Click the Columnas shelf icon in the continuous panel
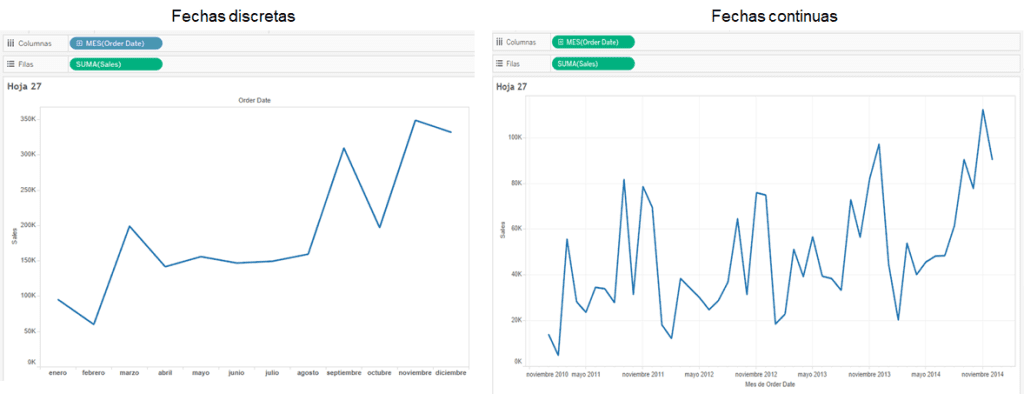 tap(500, 42)
